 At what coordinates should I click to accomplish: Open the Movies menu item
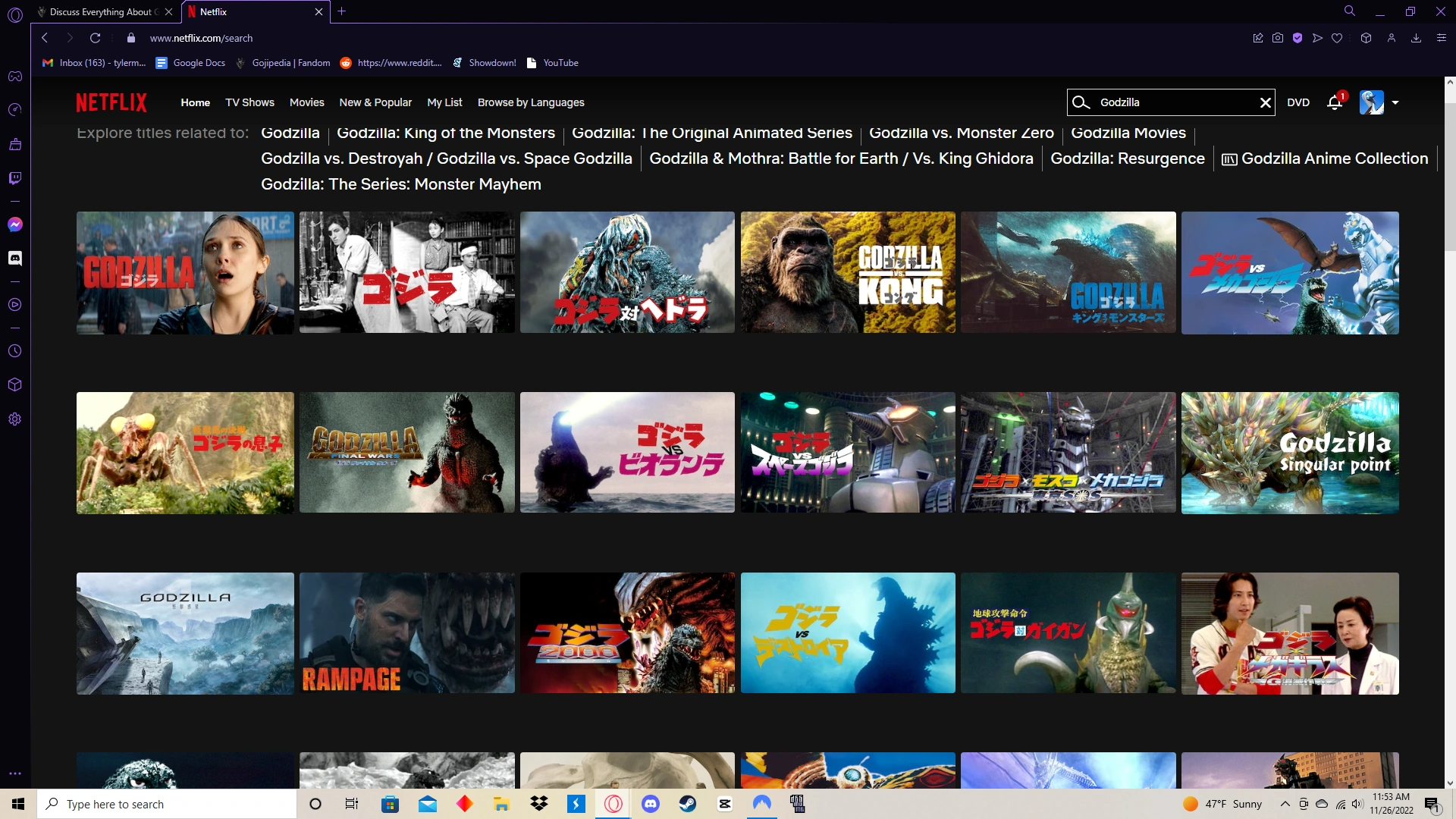[307, 102]
